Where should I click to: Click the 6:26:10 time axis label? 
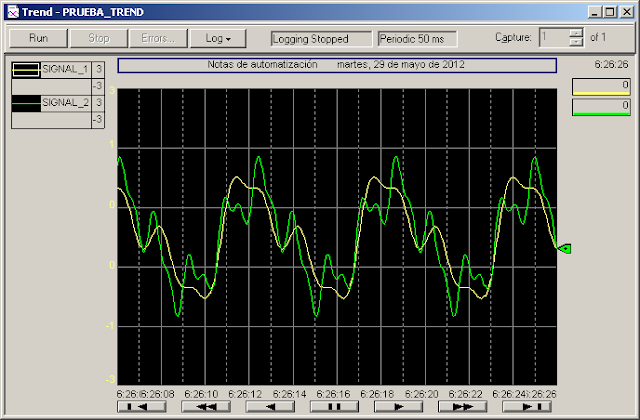201,394
